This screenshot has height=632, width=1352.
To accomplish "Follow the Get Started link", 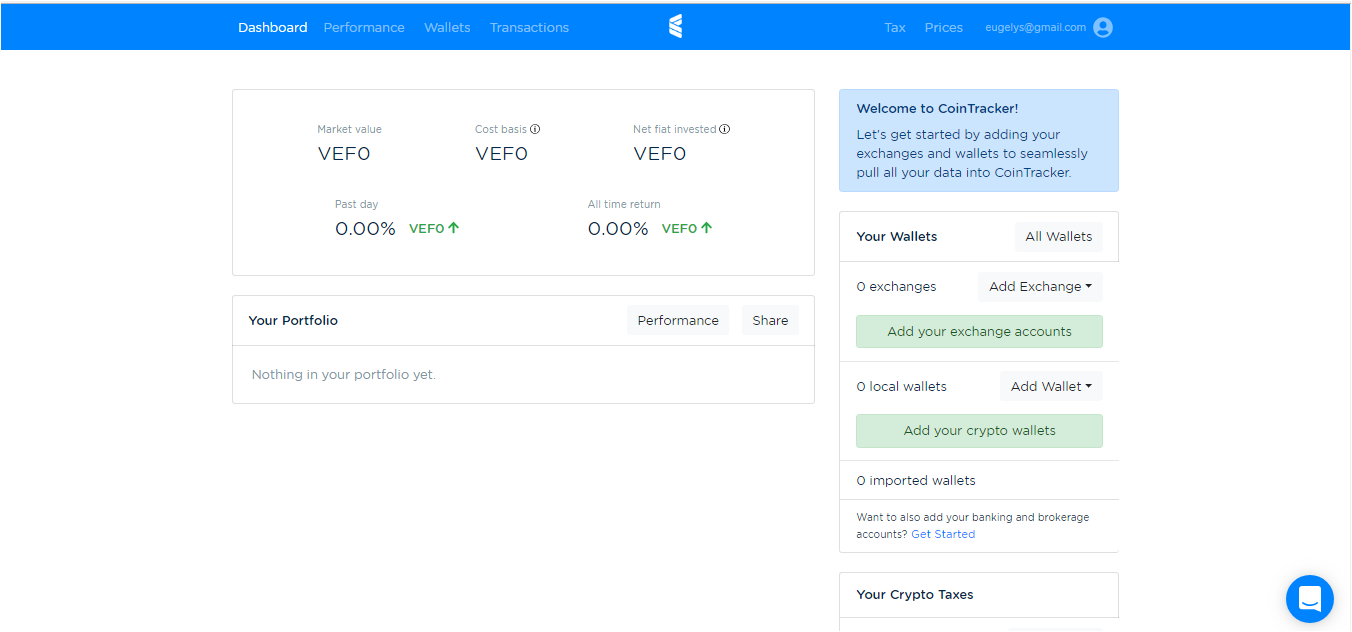I will (x=943, y=534).
